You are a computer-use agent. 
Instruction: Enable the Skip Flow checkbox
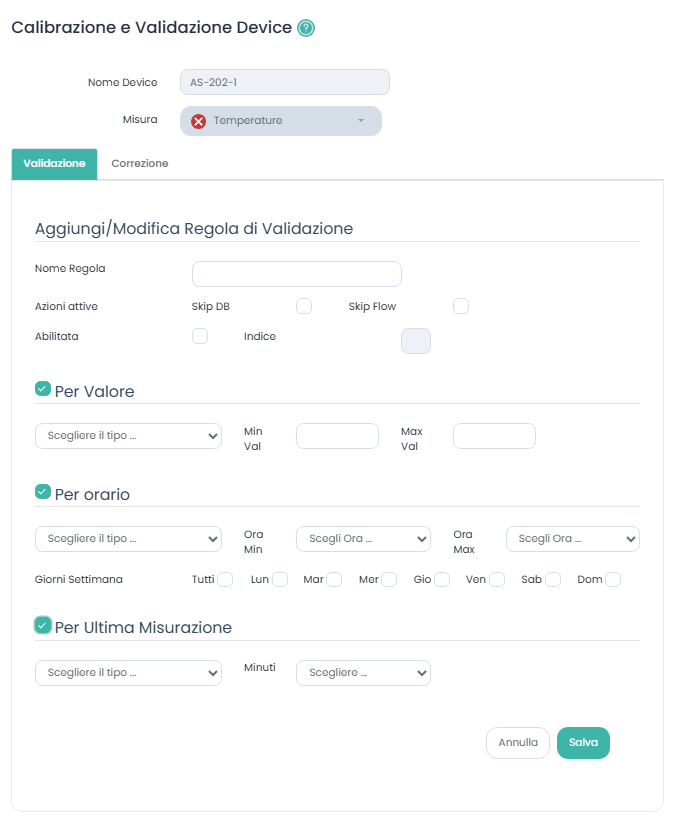tap(461, 306)
